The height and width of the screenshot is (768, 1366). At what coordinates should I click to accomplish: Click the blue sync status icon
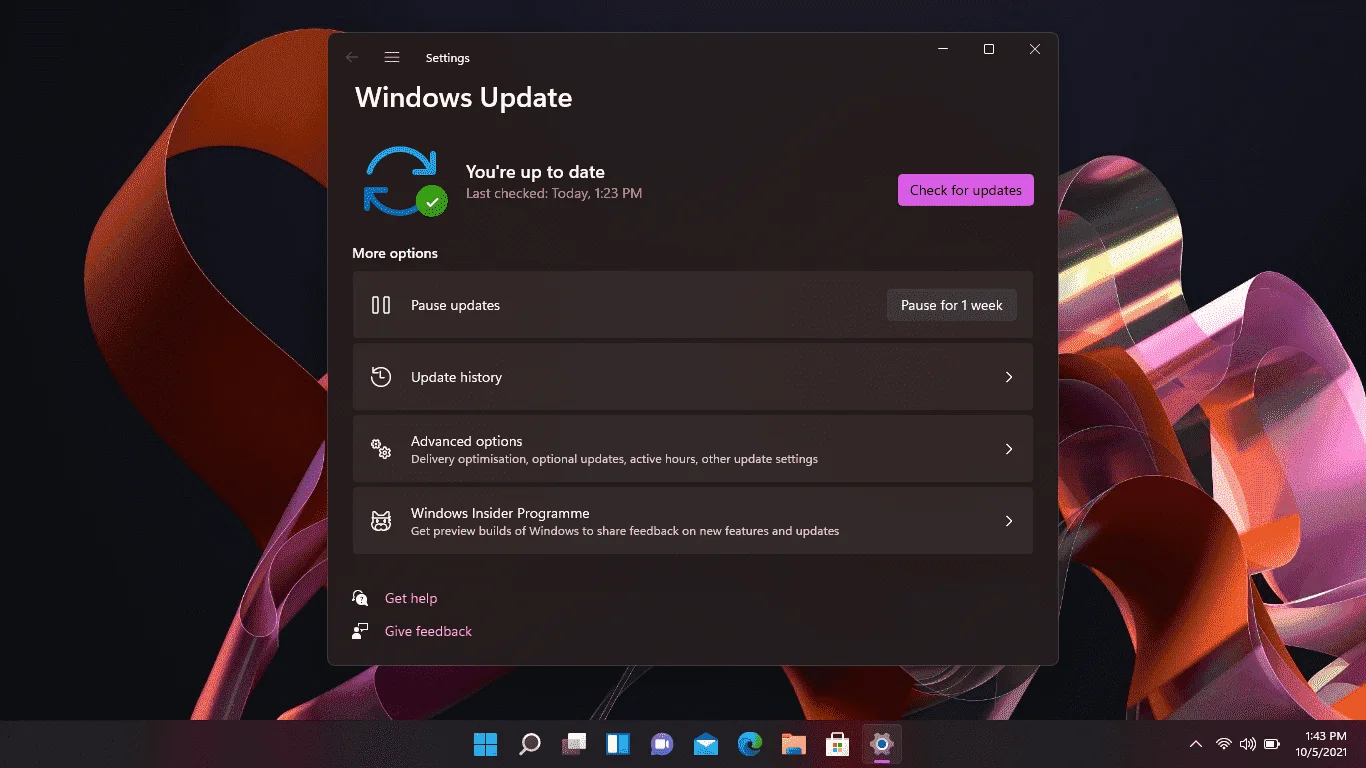point(404,181)
